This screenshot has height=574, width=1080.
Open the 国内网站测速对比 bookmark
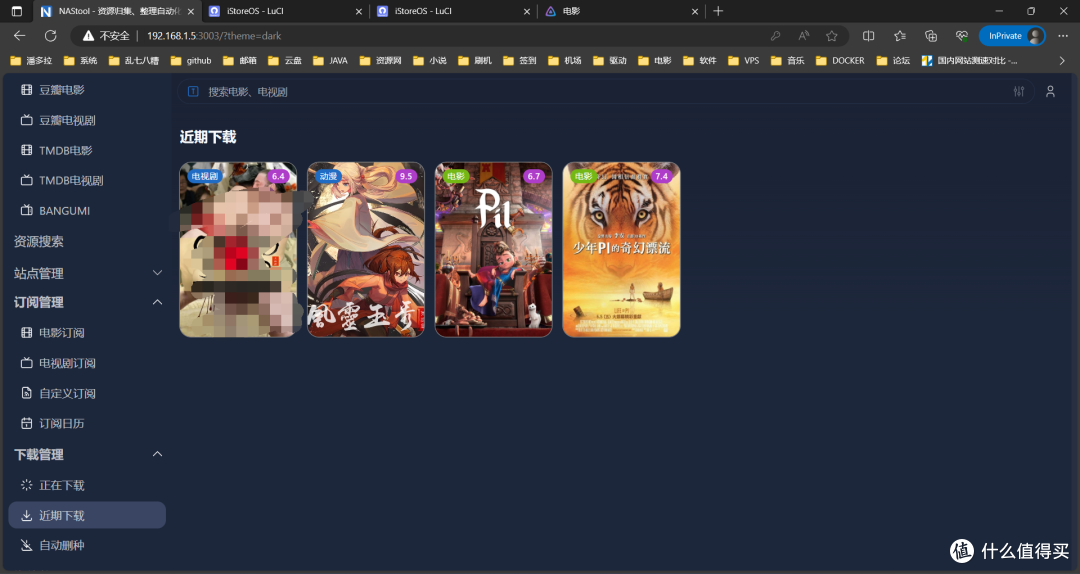pyautogui.click(x=969, y=61)
